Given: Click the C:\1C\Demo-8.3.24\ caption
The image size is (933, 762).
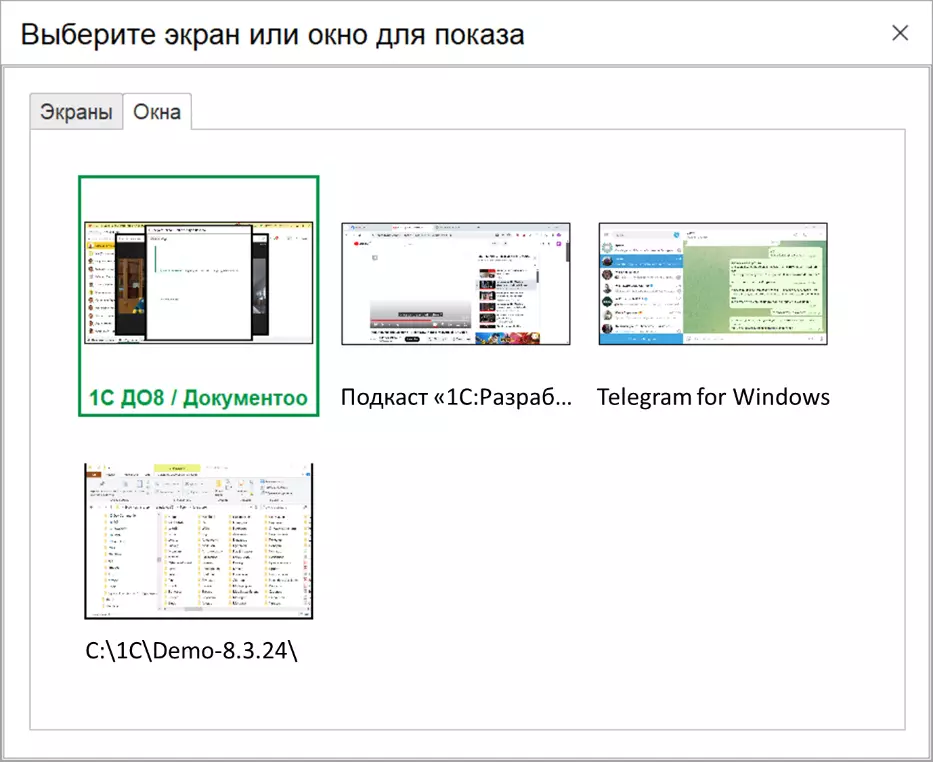Looking at the screenshot, I should pyautogui.click(x=192, y=651).
